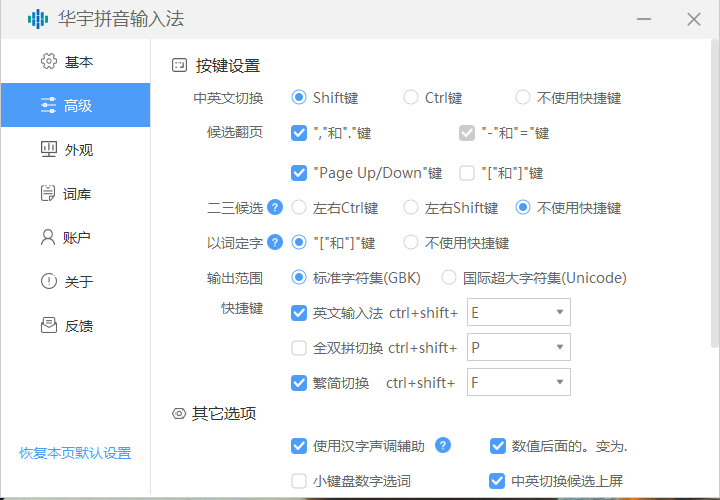Click the help icon next to 以词定字
The width and height of the screenshot is (720, 500).
(x=275, y=242)
